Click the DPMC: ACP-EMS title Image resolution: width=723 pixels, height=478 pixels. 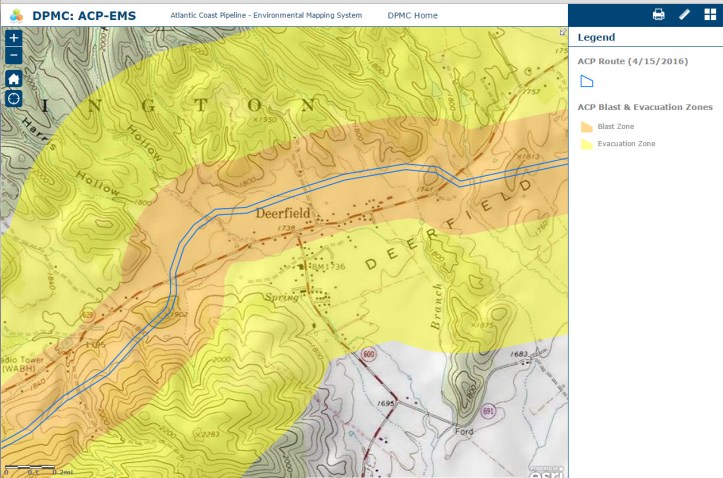point(84,15)
